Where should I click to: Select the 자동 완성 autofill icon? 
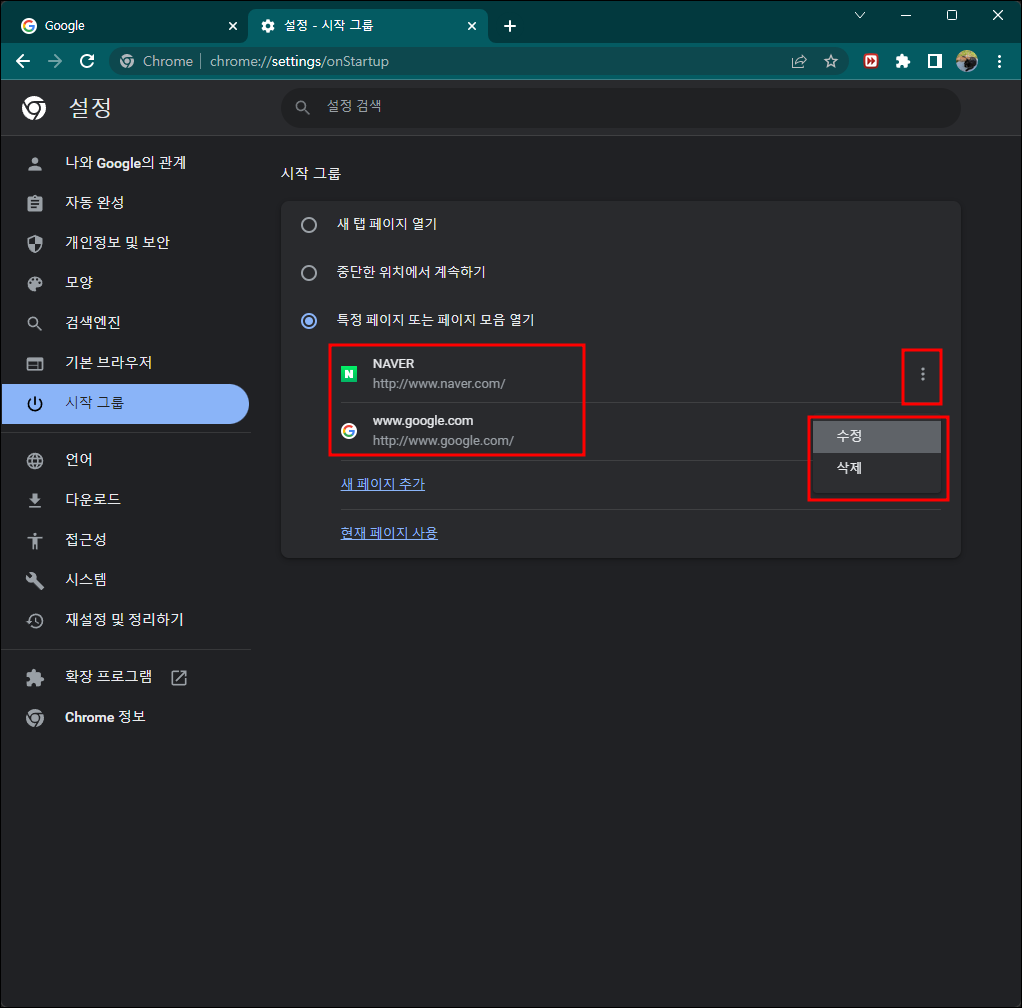35,202
